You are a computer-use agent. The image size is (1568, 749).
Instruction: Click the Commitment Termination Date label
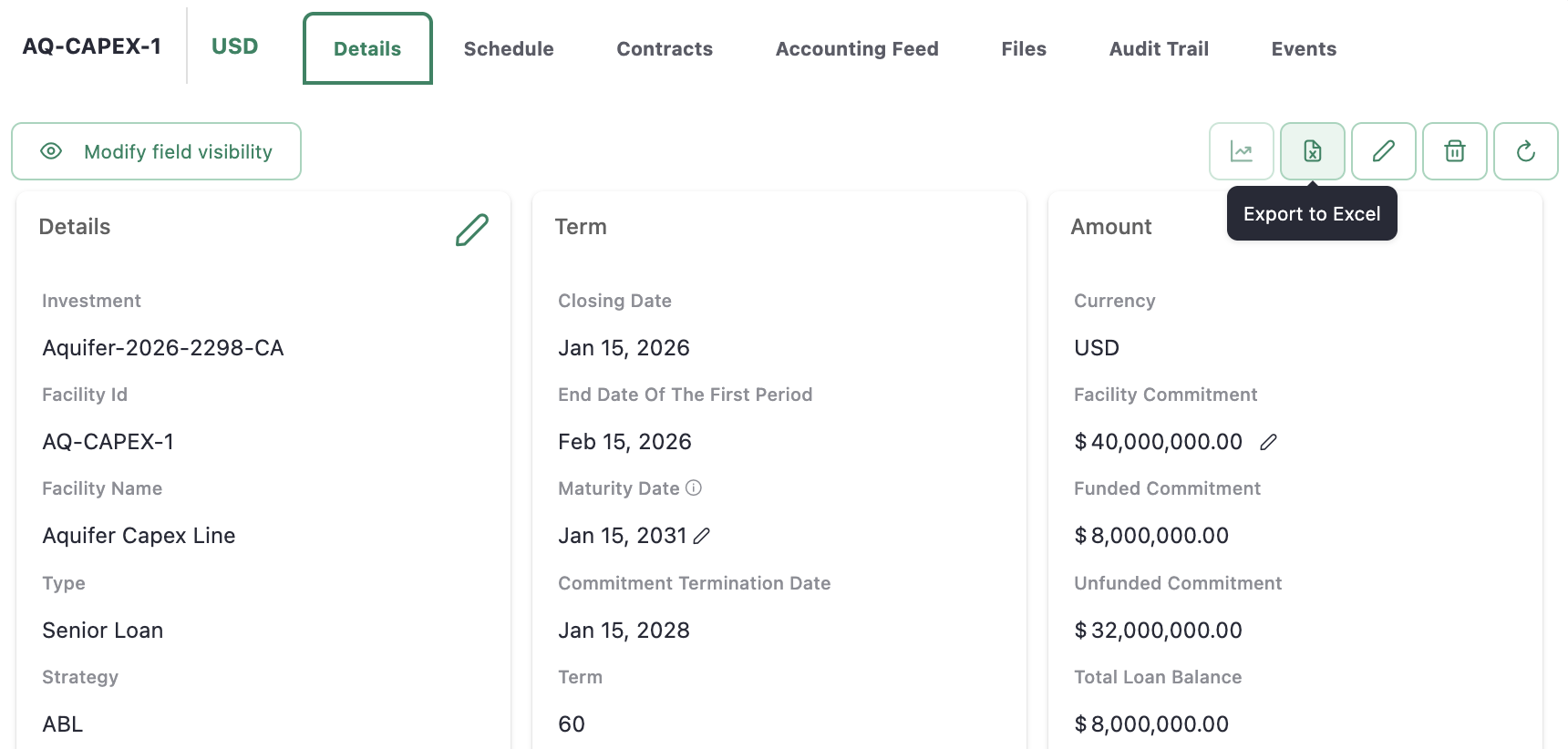(695, 583)
